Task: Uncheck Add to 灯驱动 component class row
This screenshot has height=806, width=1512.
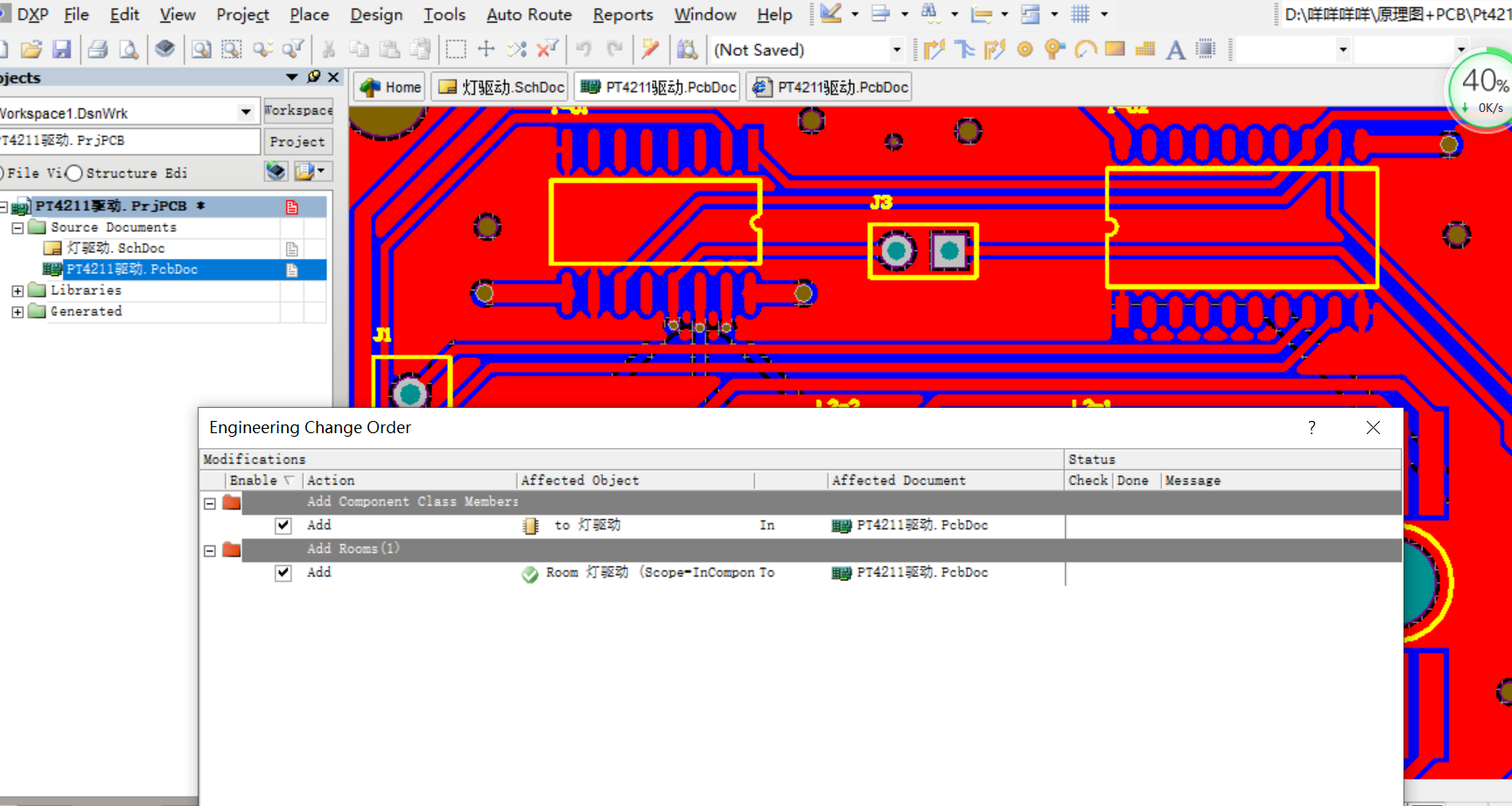Action: pos(283,526)
